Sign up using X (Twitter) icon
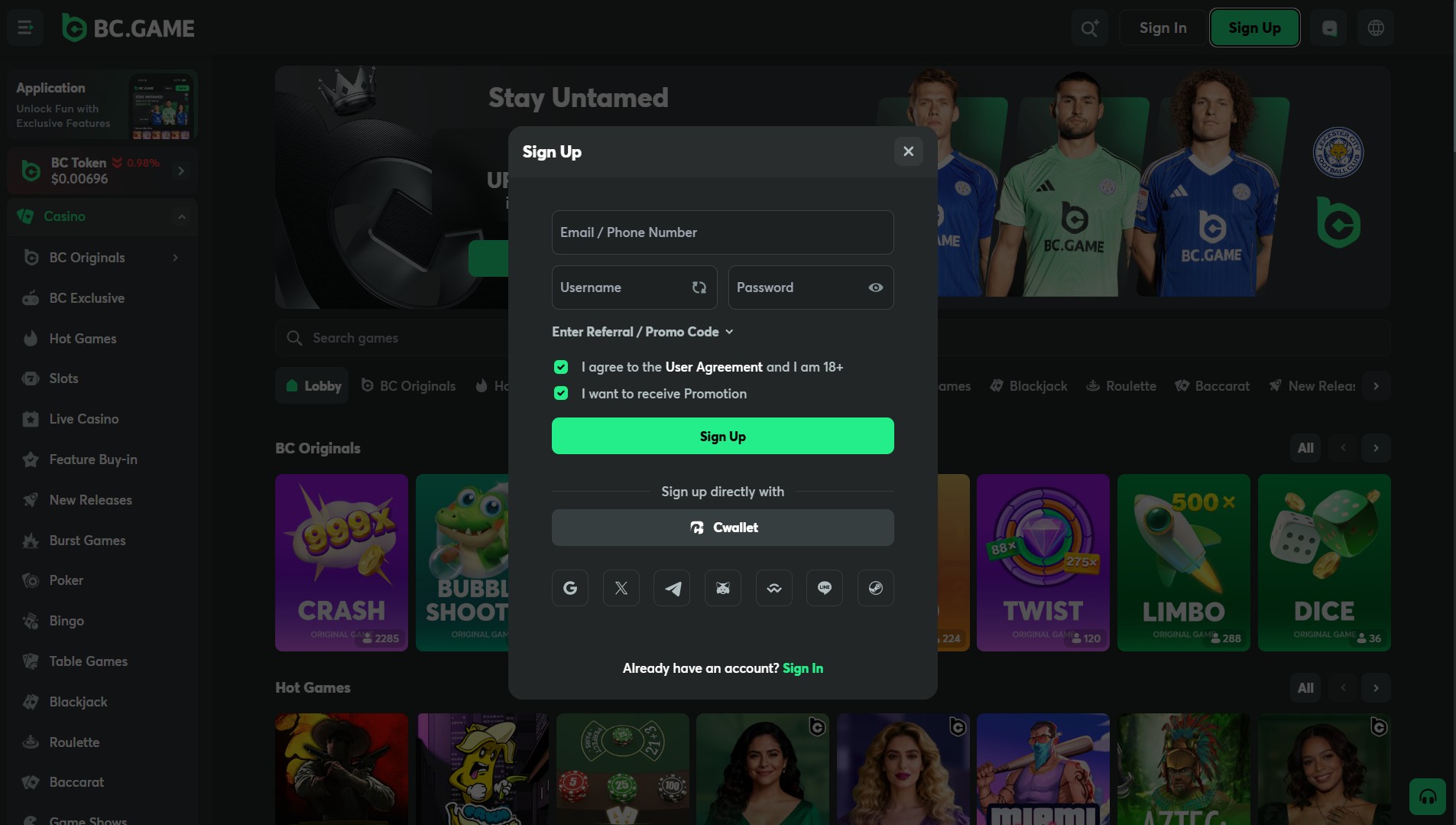 [x=621, y=588]
